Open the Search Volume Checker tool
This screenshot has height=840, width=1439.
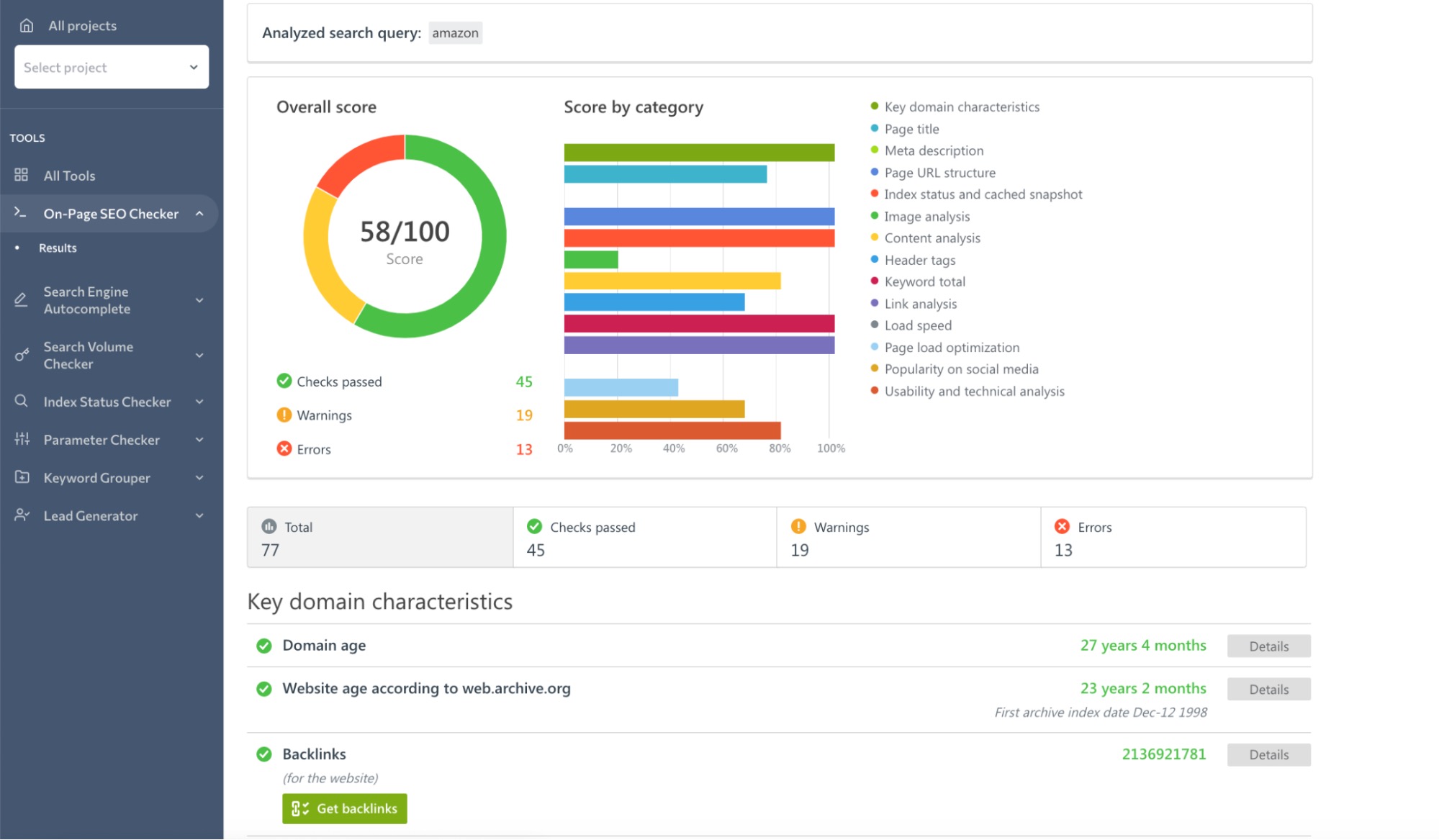[x=88, y=355]
